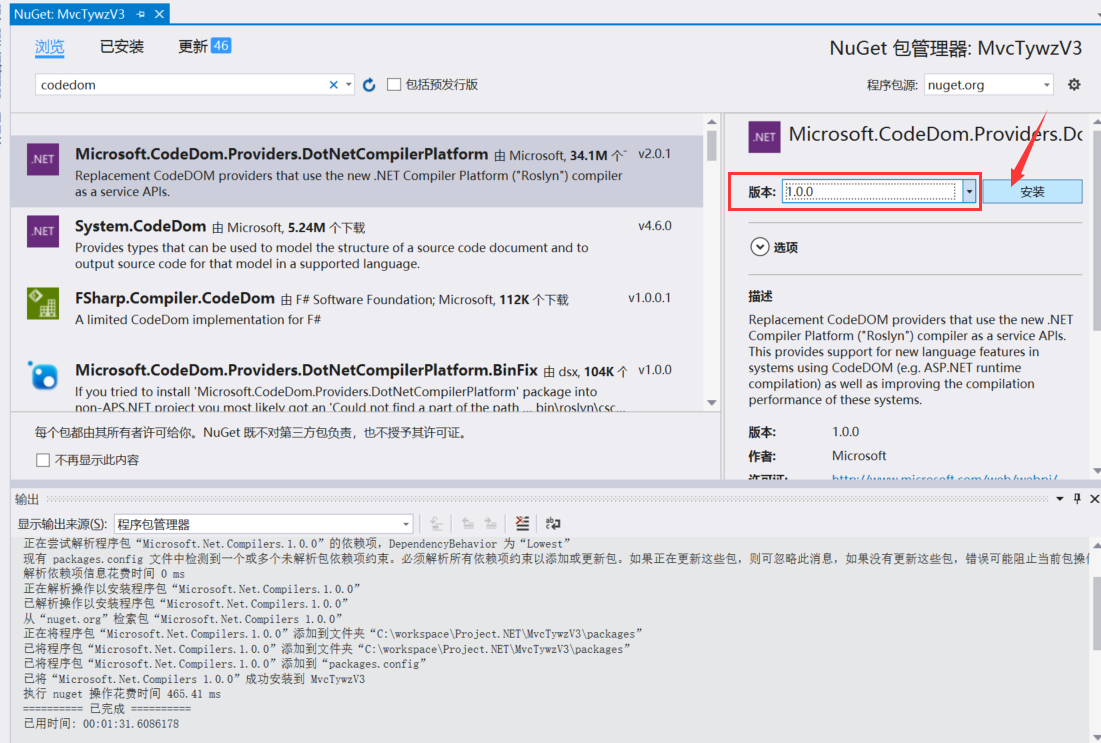Switch to the Browse tab
The height and width of the screenshot is (743, 1101).
(x=49, y=47)
